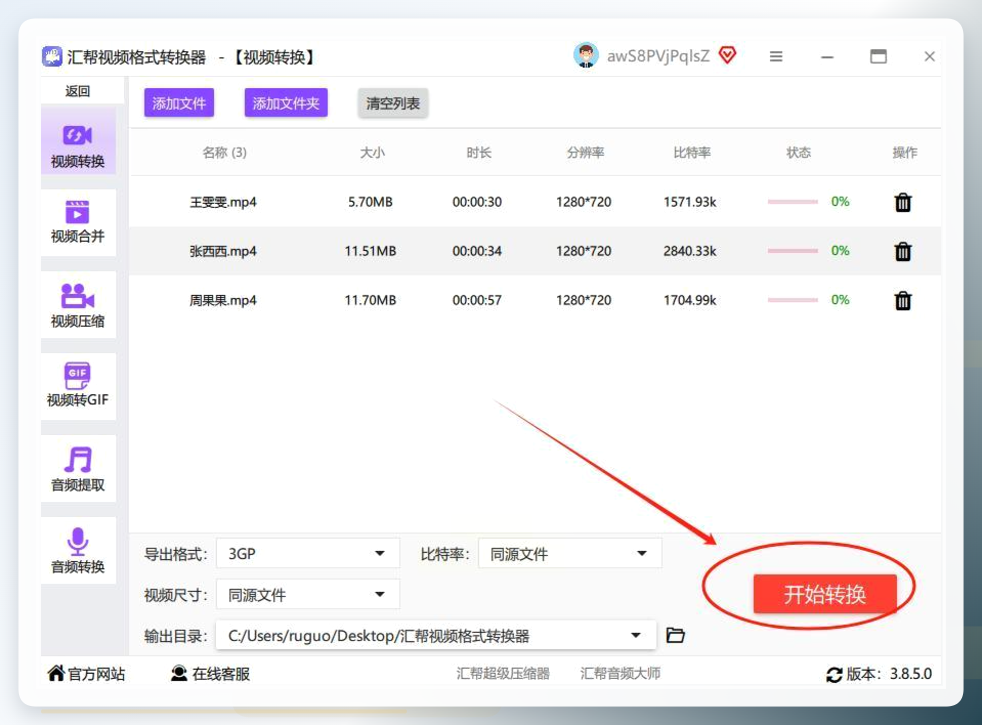982x725 pixels.
Task: Select file name 王雯雯.mp4
Action: (x=223, y=202)
